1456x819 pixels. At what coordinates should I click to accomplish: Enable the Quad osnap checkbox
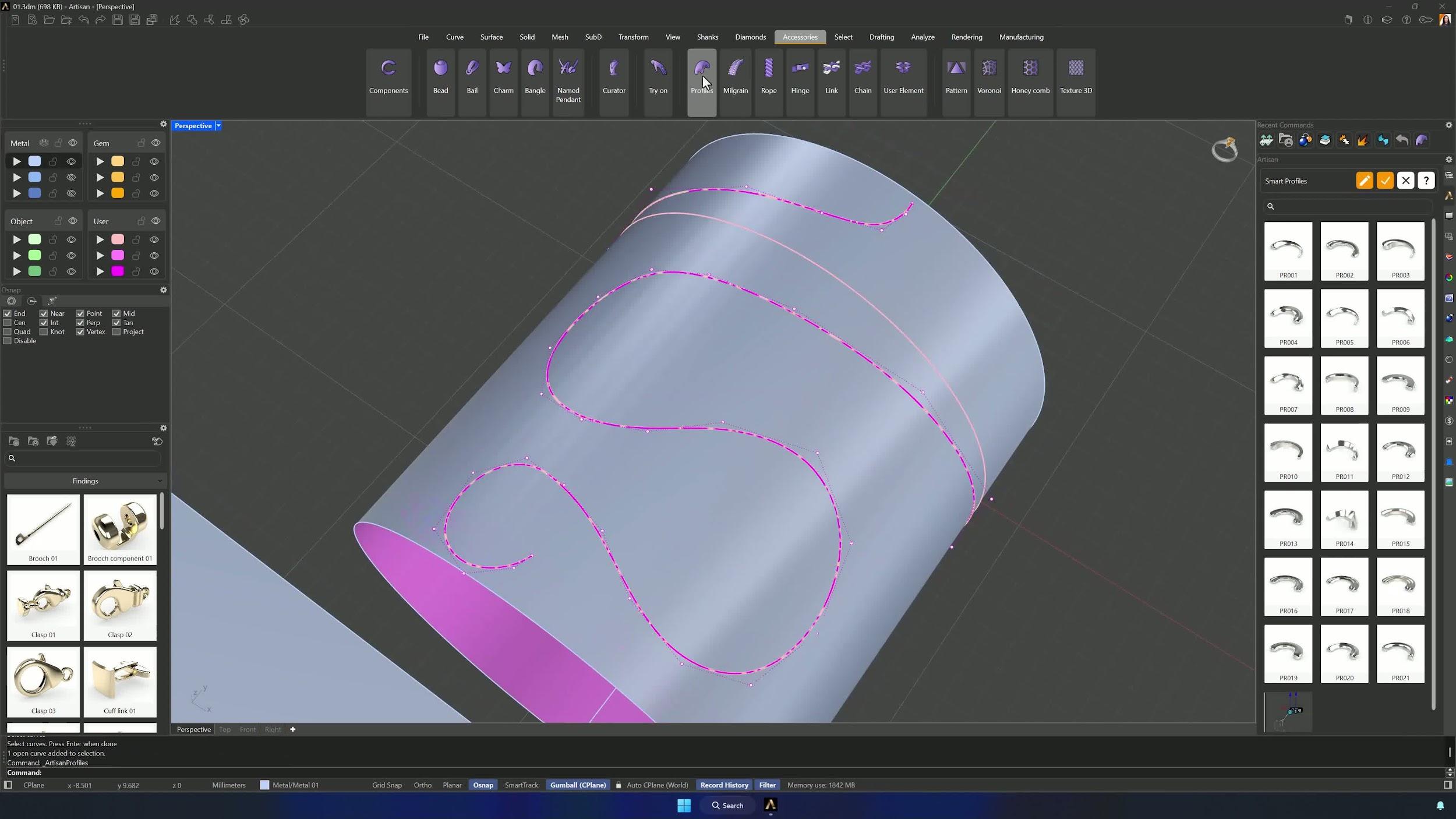point(8,331)
